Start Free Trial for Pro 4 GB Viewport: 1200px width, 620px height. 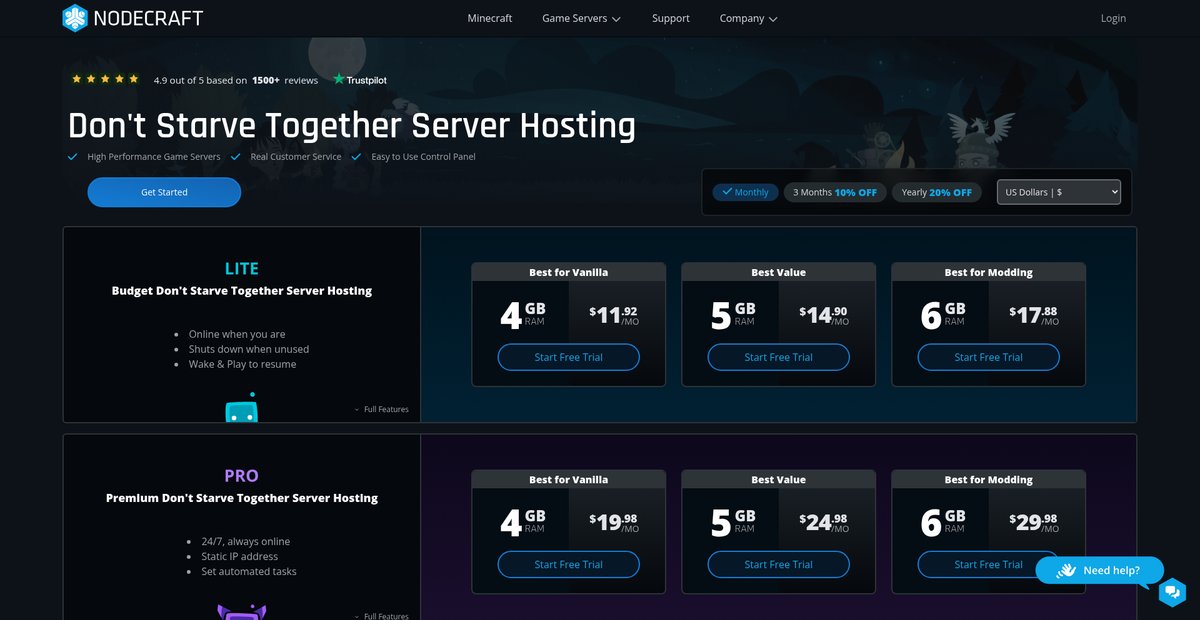tap(569, 564)
